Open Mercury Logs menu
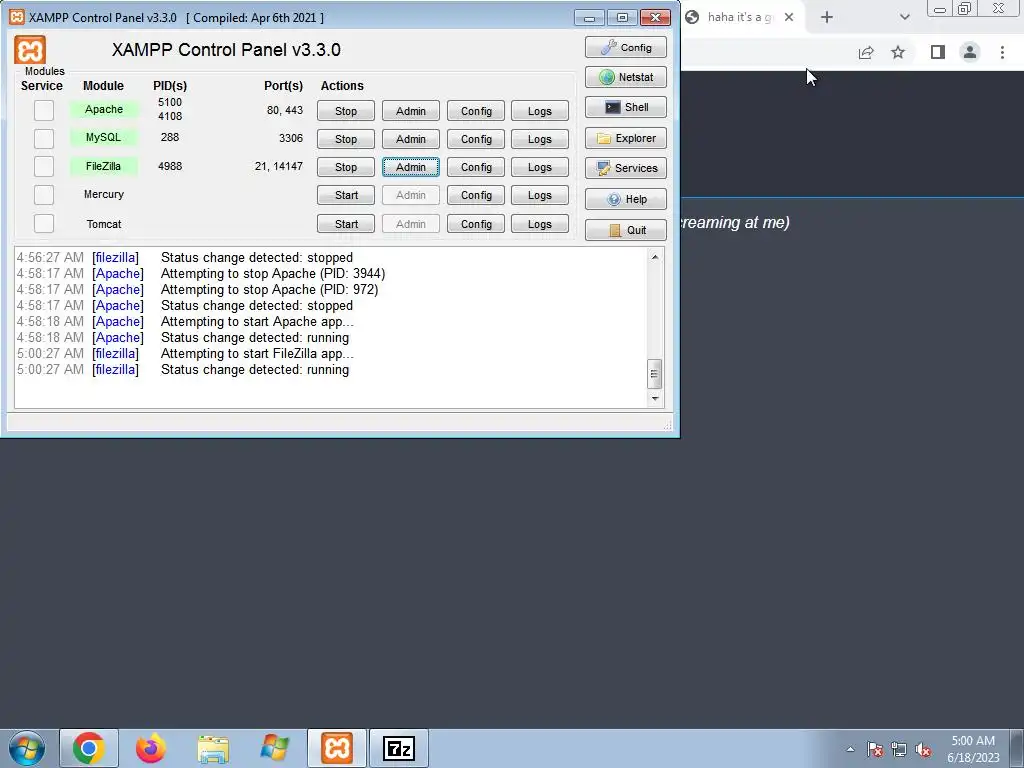Screen dimensions: 1024x768 coord(540,195)
